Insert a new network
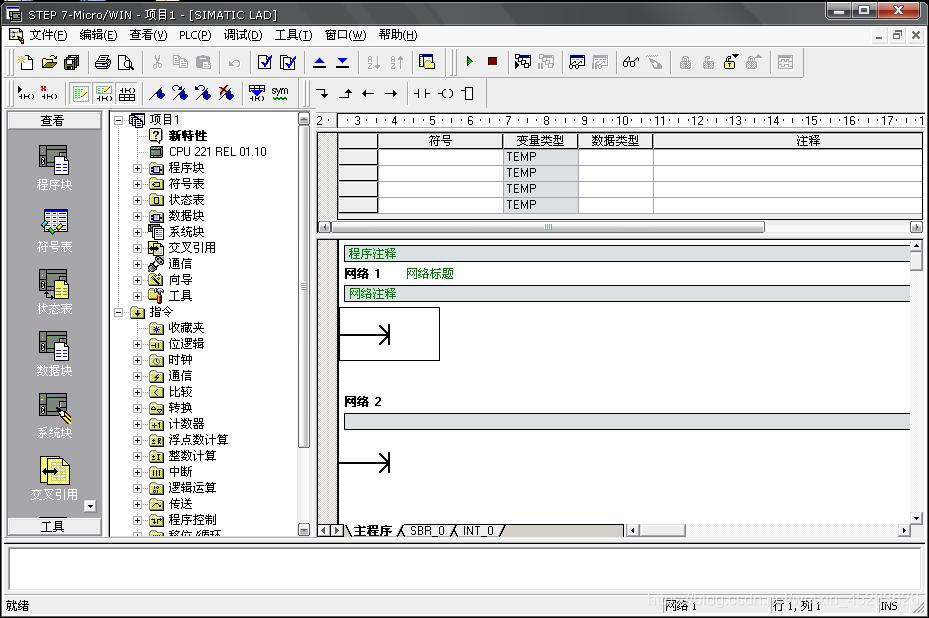This screenshot has width=929, height=618. coord(25,93)
